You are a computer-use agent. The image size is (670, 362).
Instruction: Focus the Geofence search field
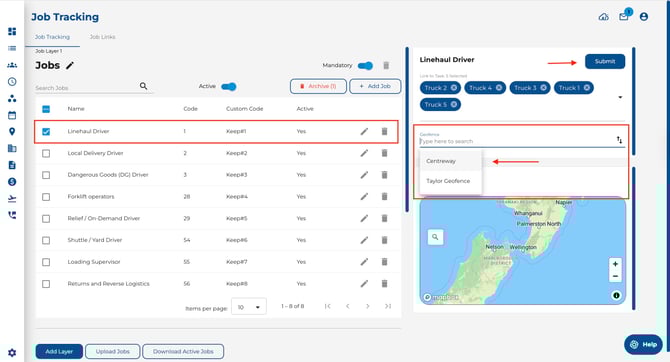(x=516, y=141)
